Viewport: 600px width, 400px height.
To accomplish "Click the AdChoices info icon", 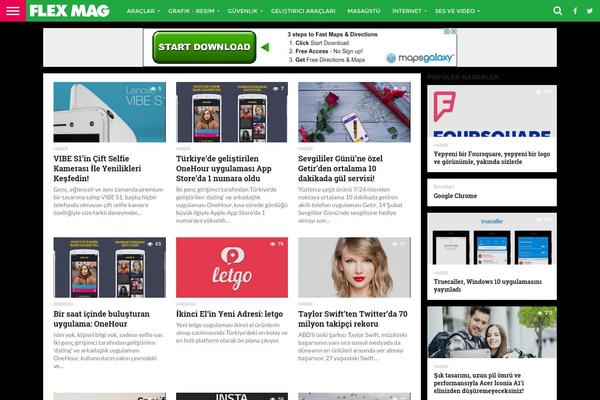I will click(x=447, y=31).
